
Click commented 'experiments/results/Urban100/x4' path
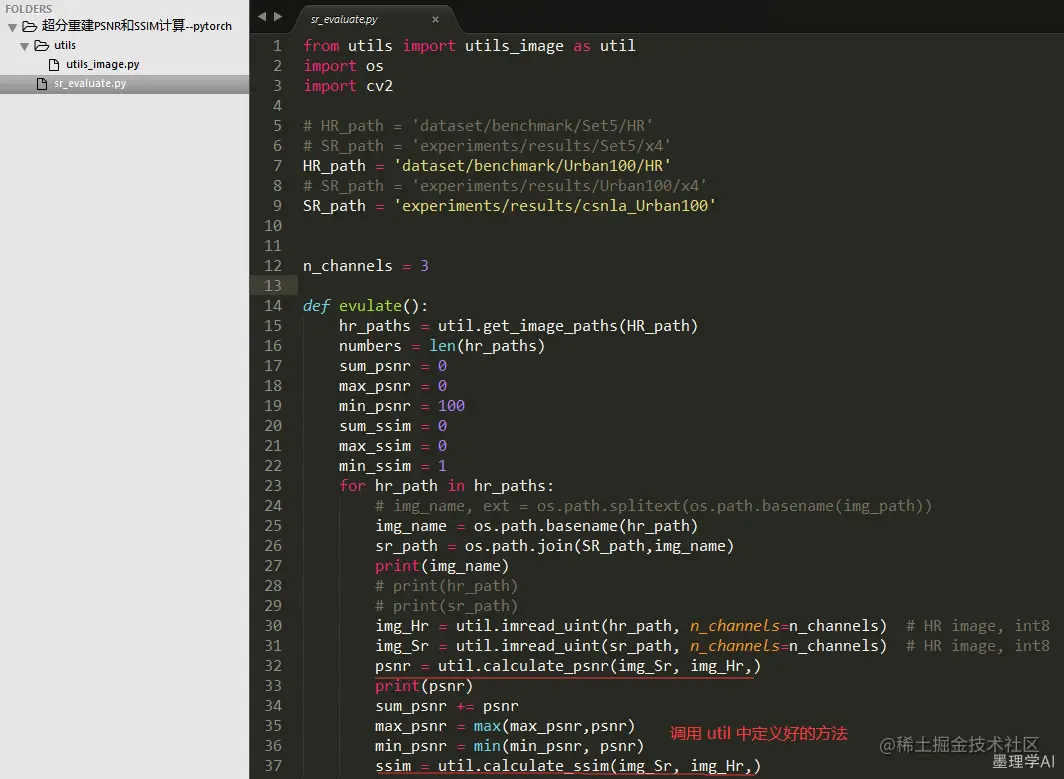[559, 185]
